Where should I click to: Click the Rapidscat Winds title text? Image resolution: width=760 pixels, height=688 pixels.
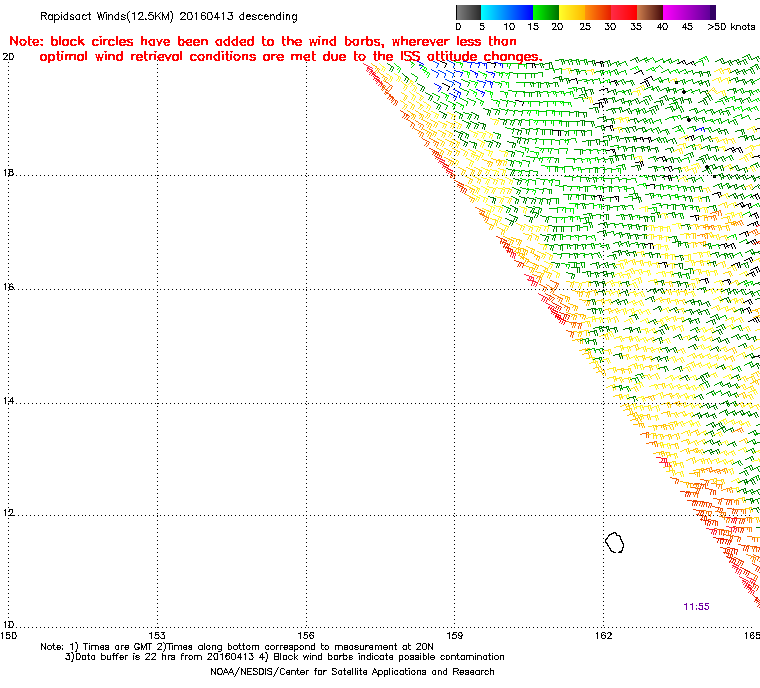pos(169,16)
